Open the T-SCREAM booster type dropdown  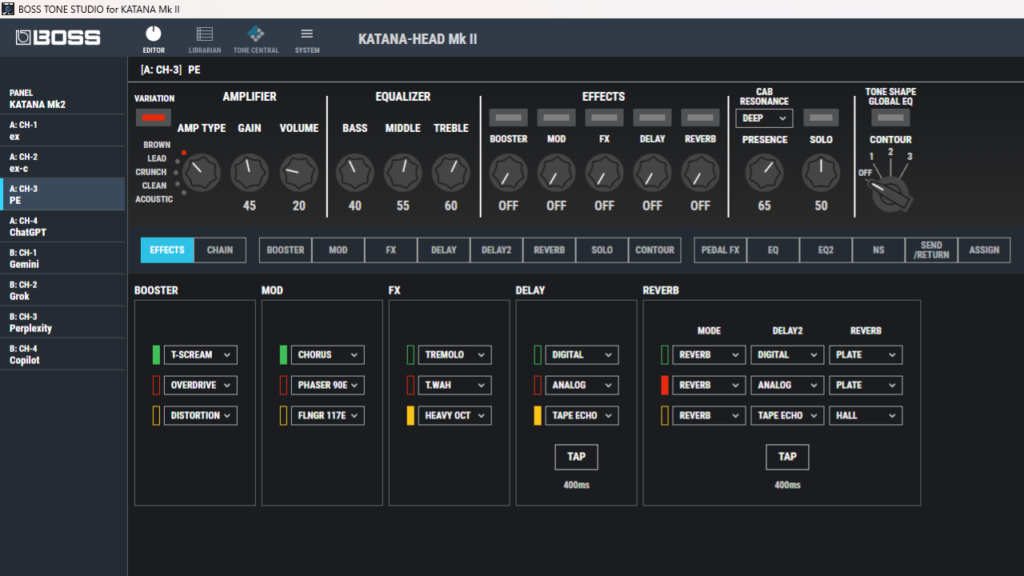(x=200, y=355)
